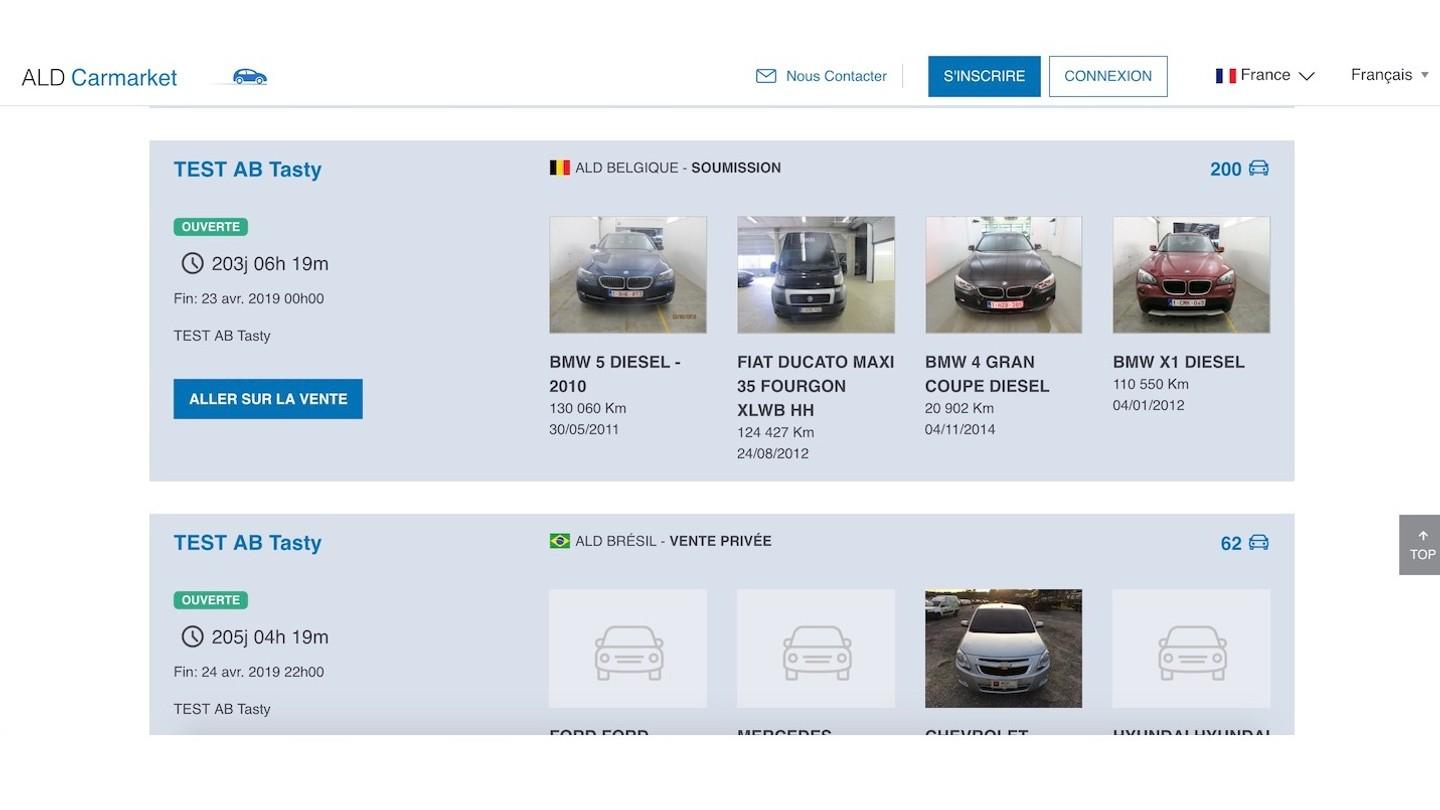Image resolution: width=1440 pixels, height=810 pixels.
Task: View the Fiat Ducato Maxi van thumbnail
Action: pyautogui.click(x=816, y=275)
